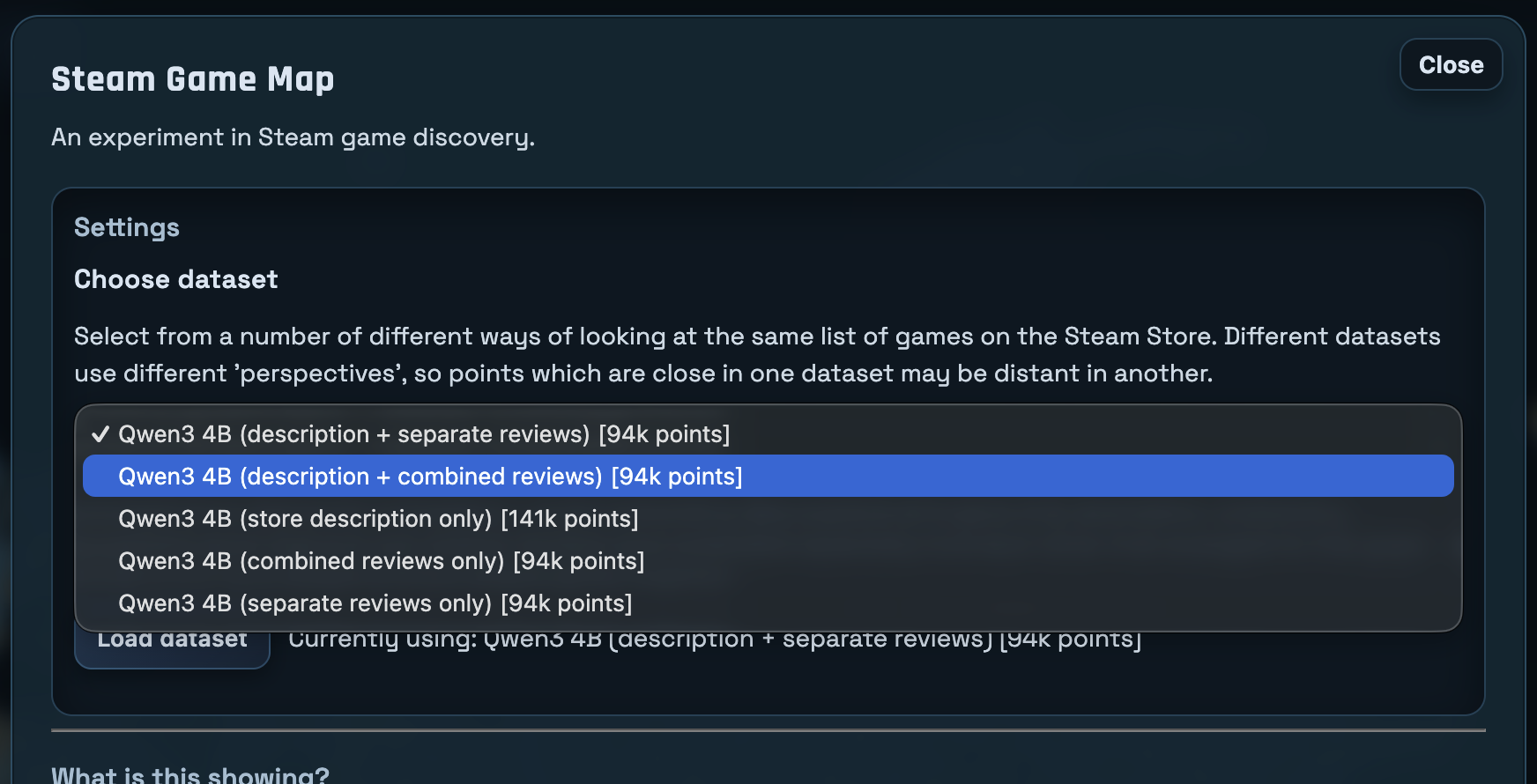Choose the description + combined reviews dataset
The height and width of the screenshot is (784, 1537).
430,477
